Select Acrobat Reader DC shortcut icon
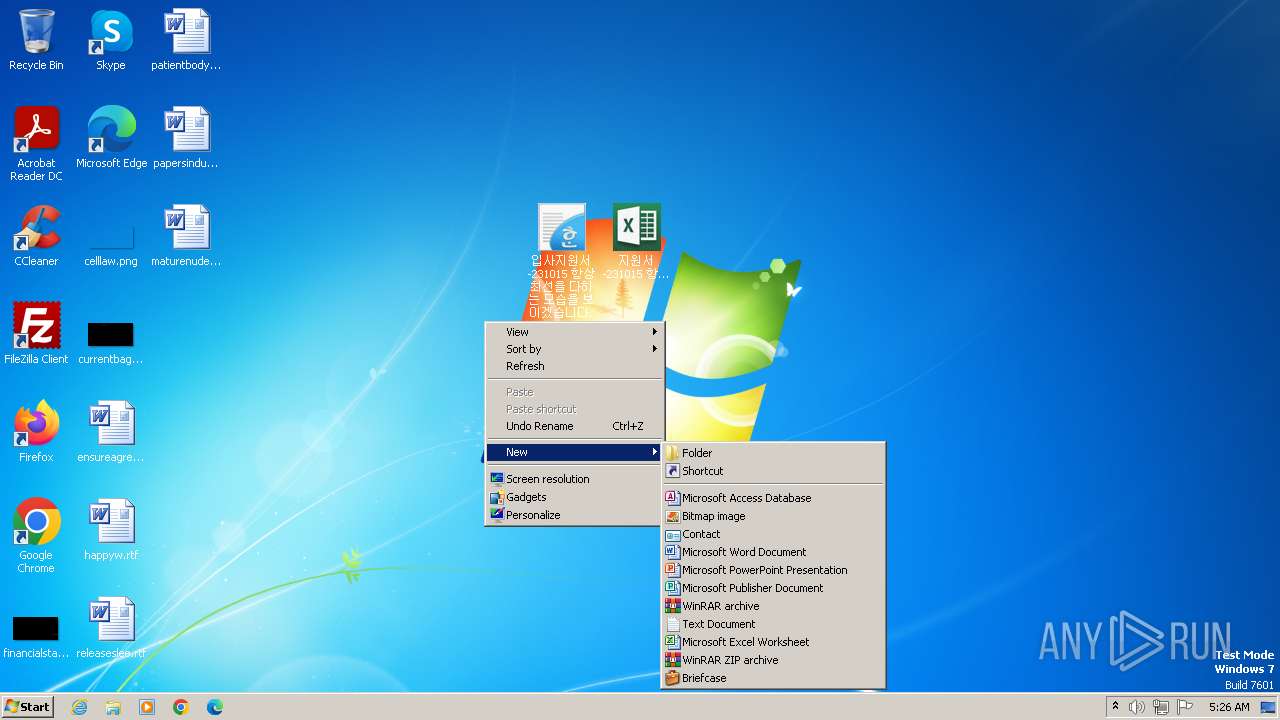1280x720 pixels. (x=36, y=144)
